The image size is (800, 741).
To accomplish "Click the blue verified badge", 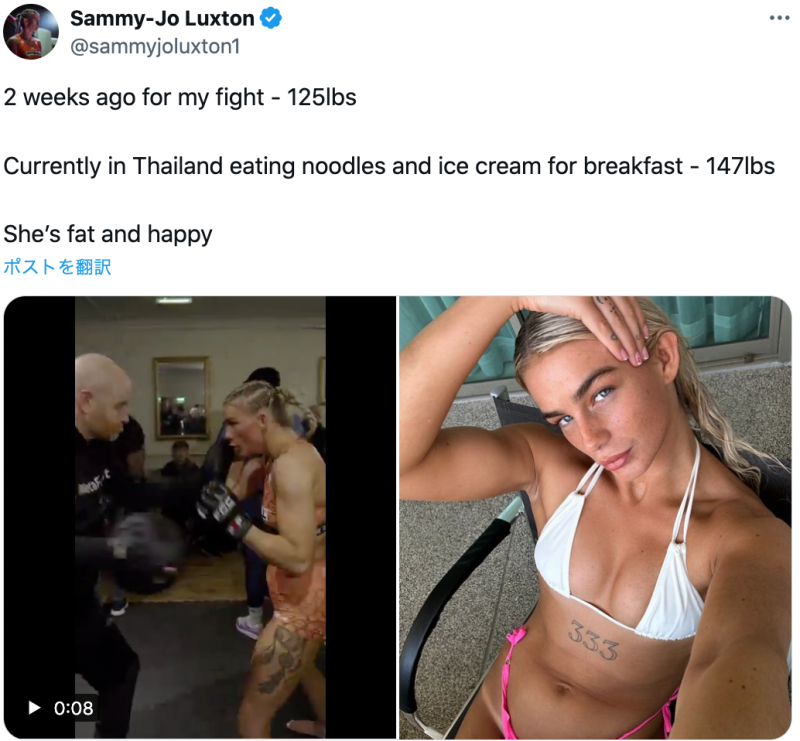I will click(270, 18).
